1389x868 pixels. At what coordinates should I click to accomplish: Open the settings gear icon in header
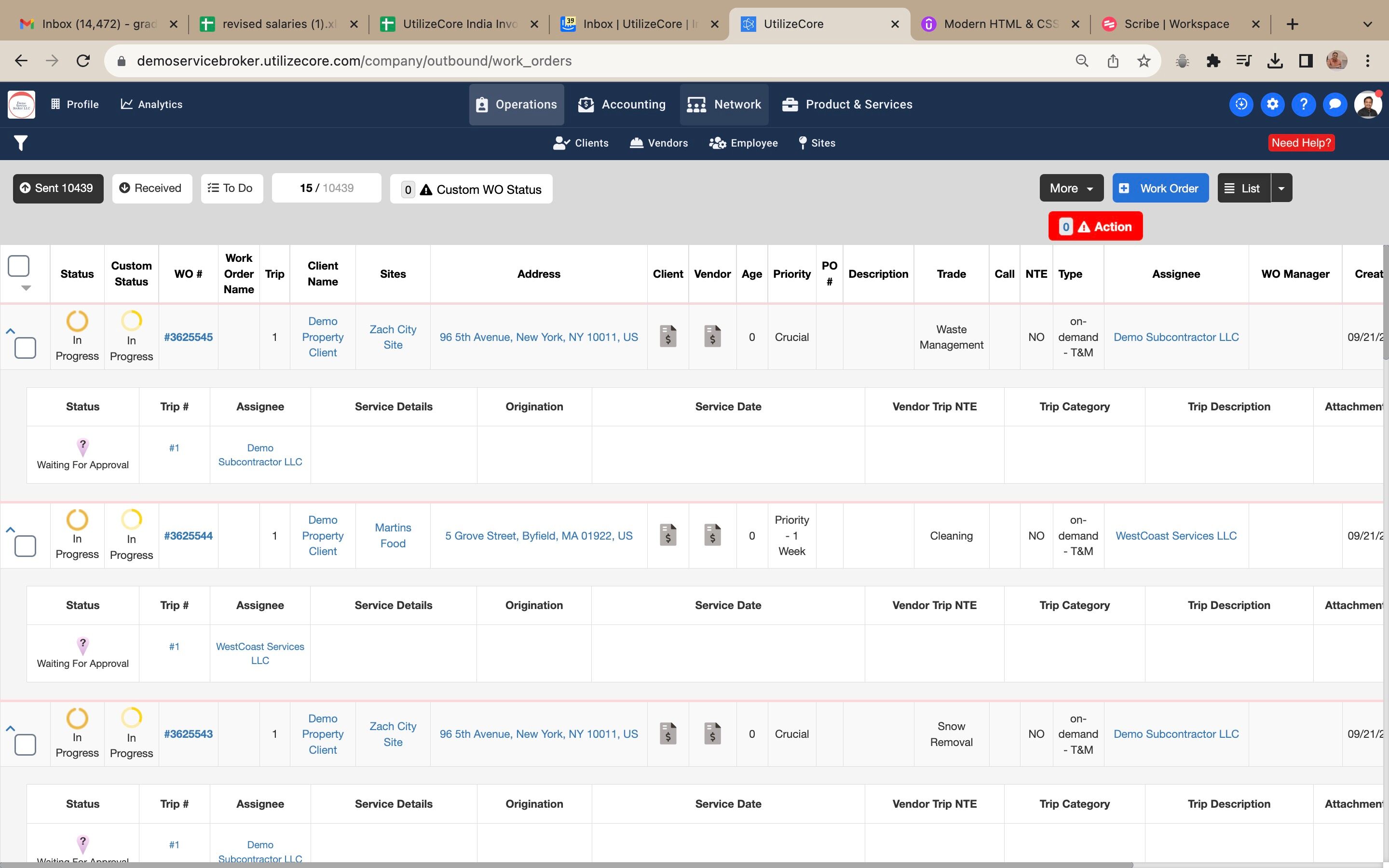pos(1272,105)
